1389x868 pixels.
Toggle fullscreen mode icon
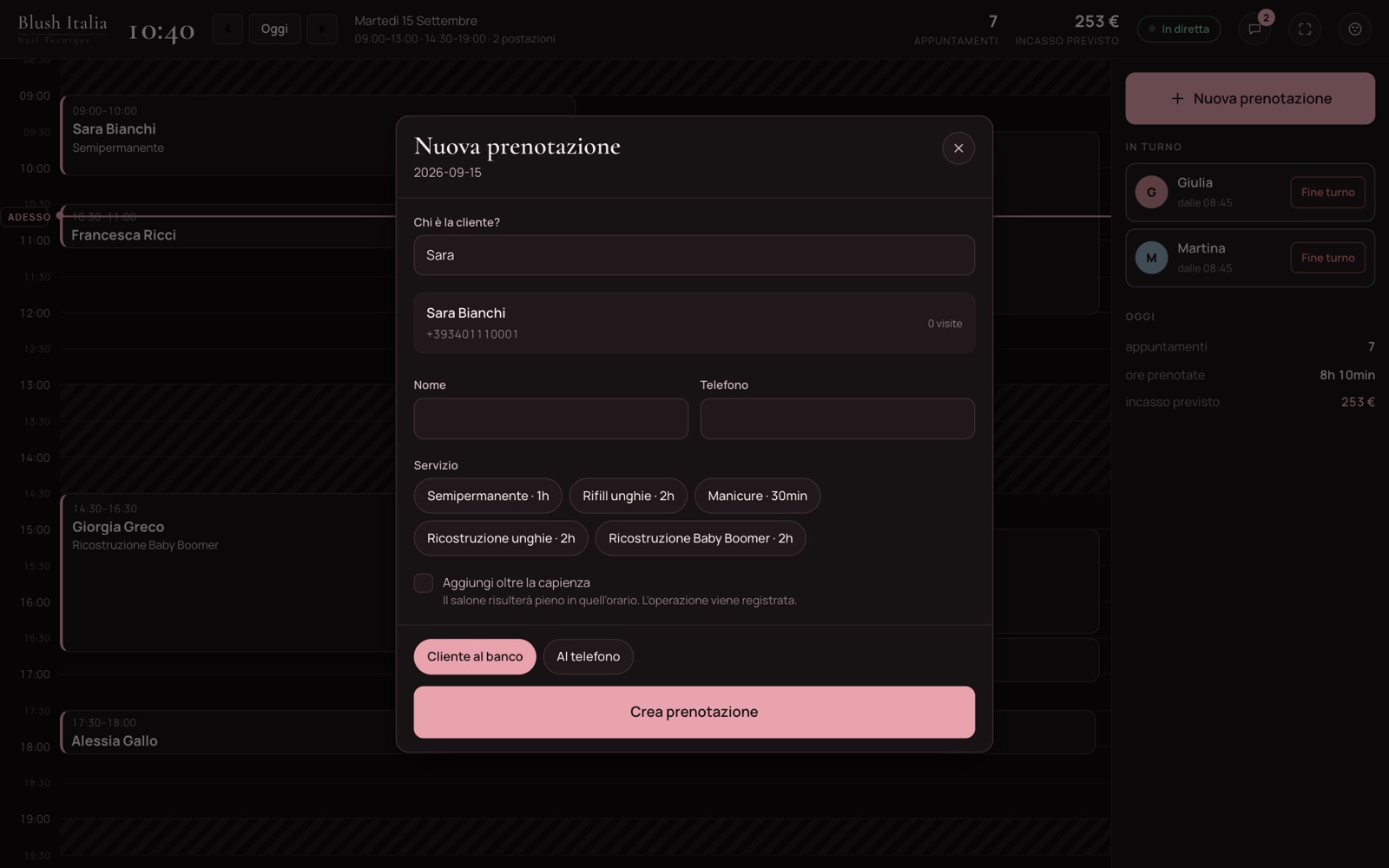(1305, 29)
